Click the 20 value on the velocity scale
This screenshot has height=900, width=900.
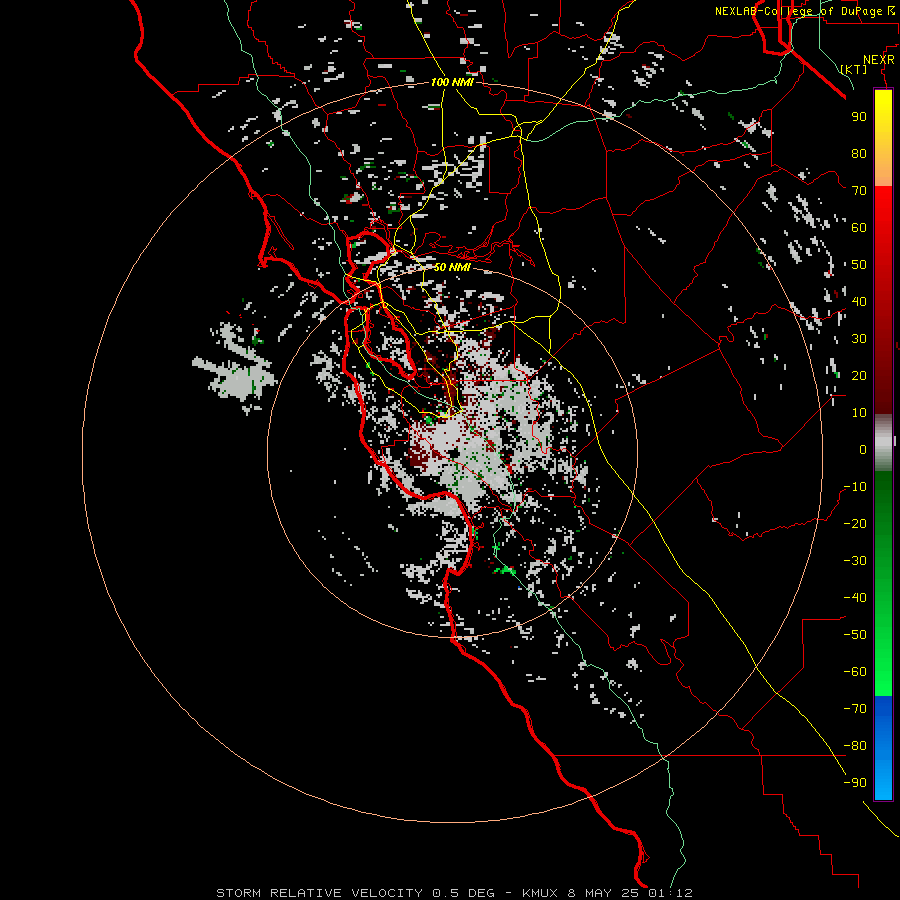pos(859,375)
